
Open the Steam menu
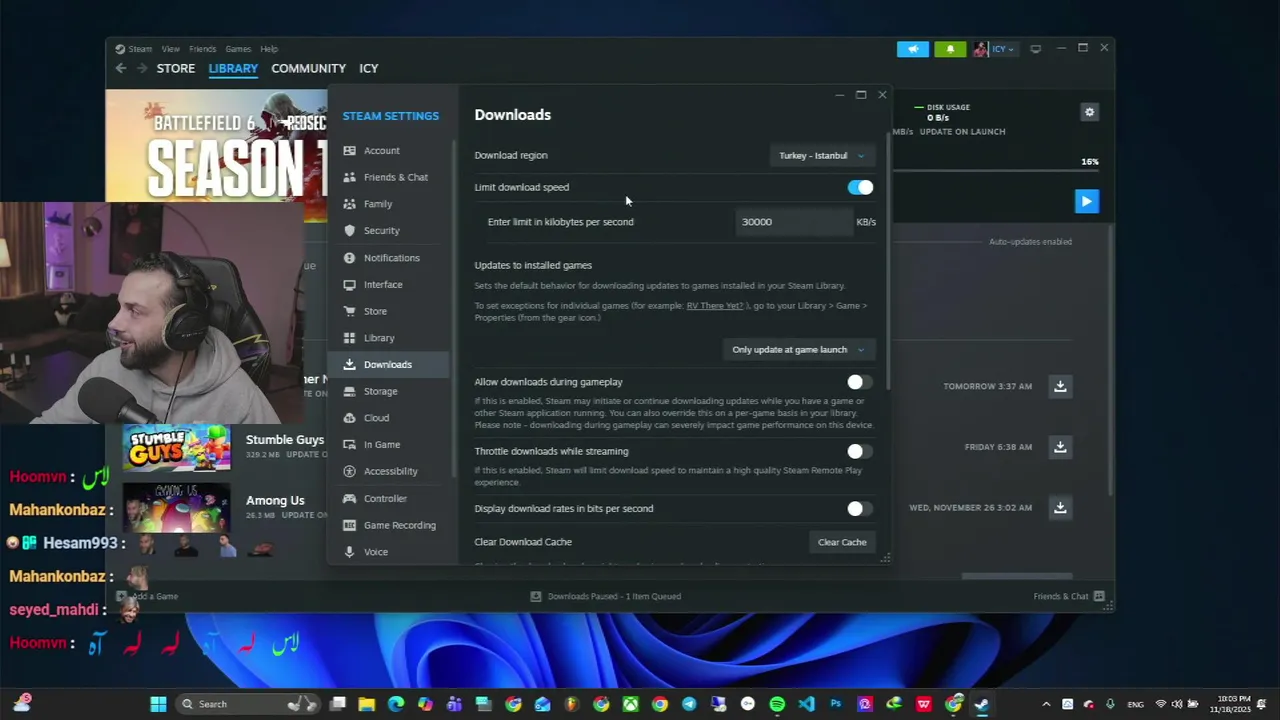point(140,49)
